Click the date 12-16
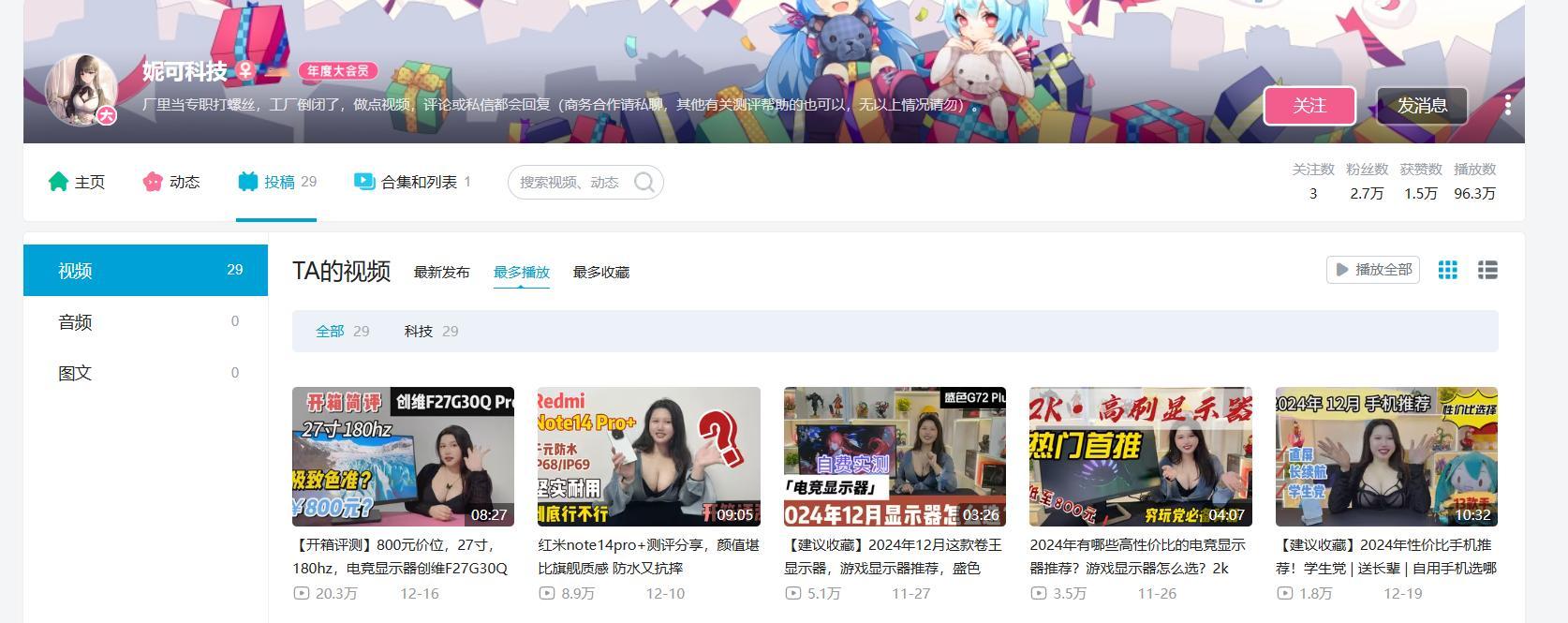Screen dimensions: 1568x623 pos(420,593)
